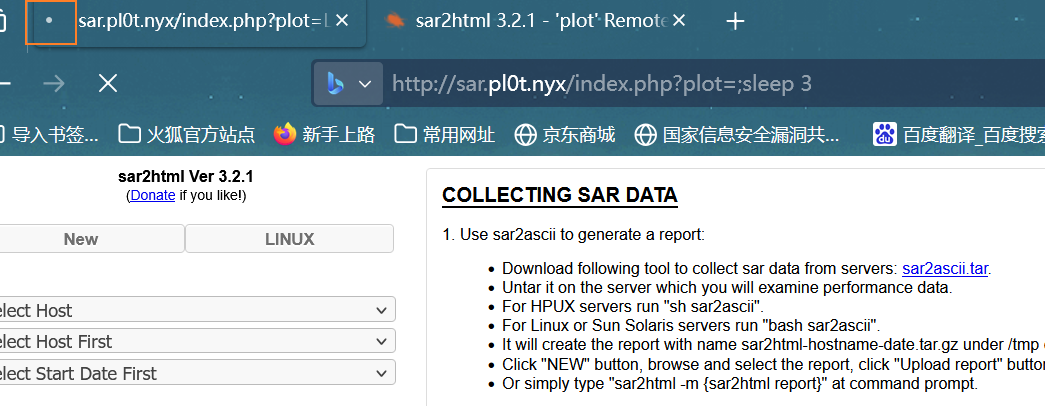Download the sar2ascii.tar link
This screenshot has width=1045, height=406.
pyautogui.click(x=946, y=268)
